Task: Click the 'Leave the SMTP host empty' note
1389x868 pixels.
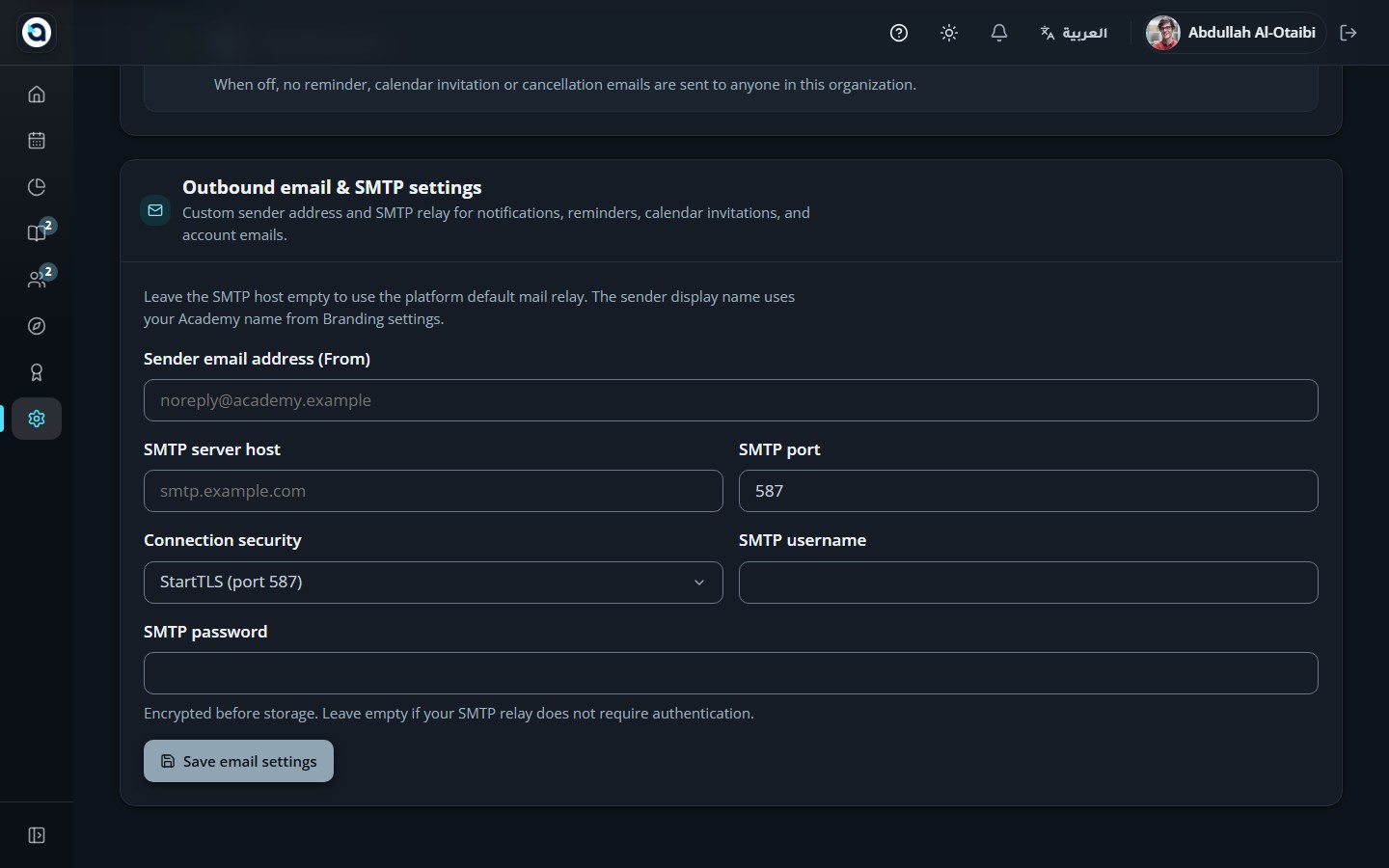Action: [x=469, y=308]
